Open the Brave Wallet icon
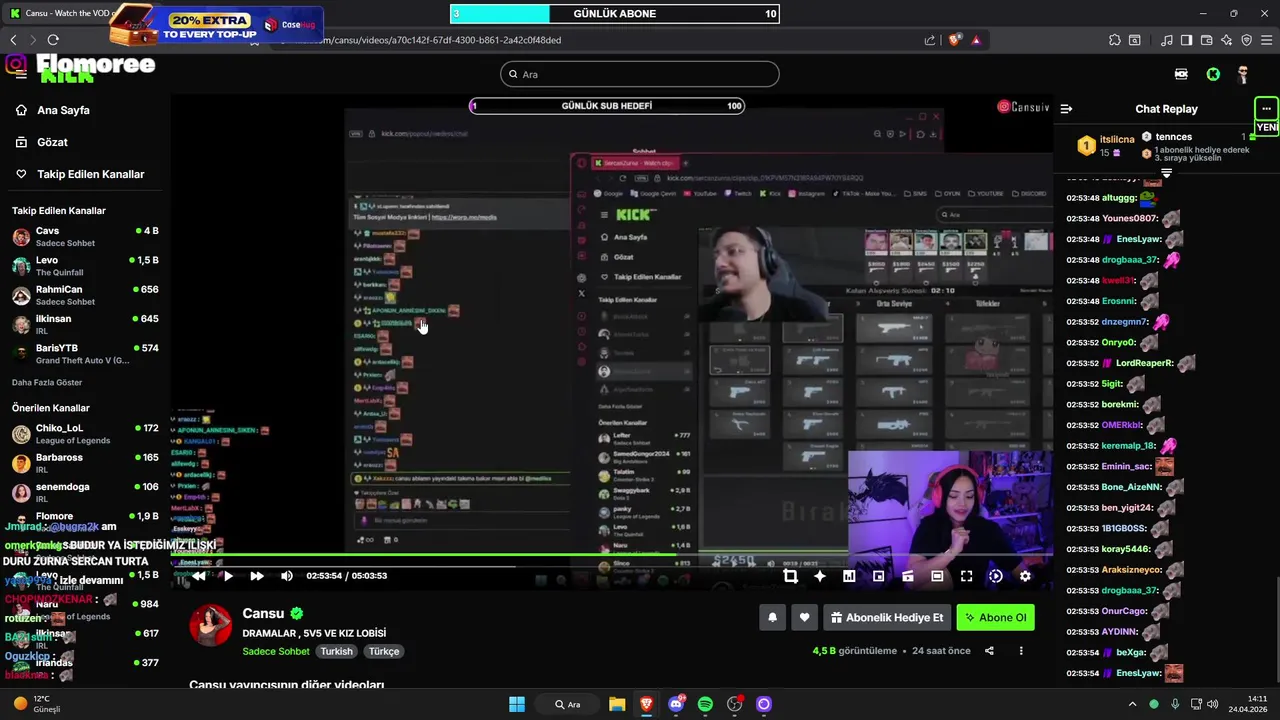The image size is (1280, 720). [x=1206, y=40]
